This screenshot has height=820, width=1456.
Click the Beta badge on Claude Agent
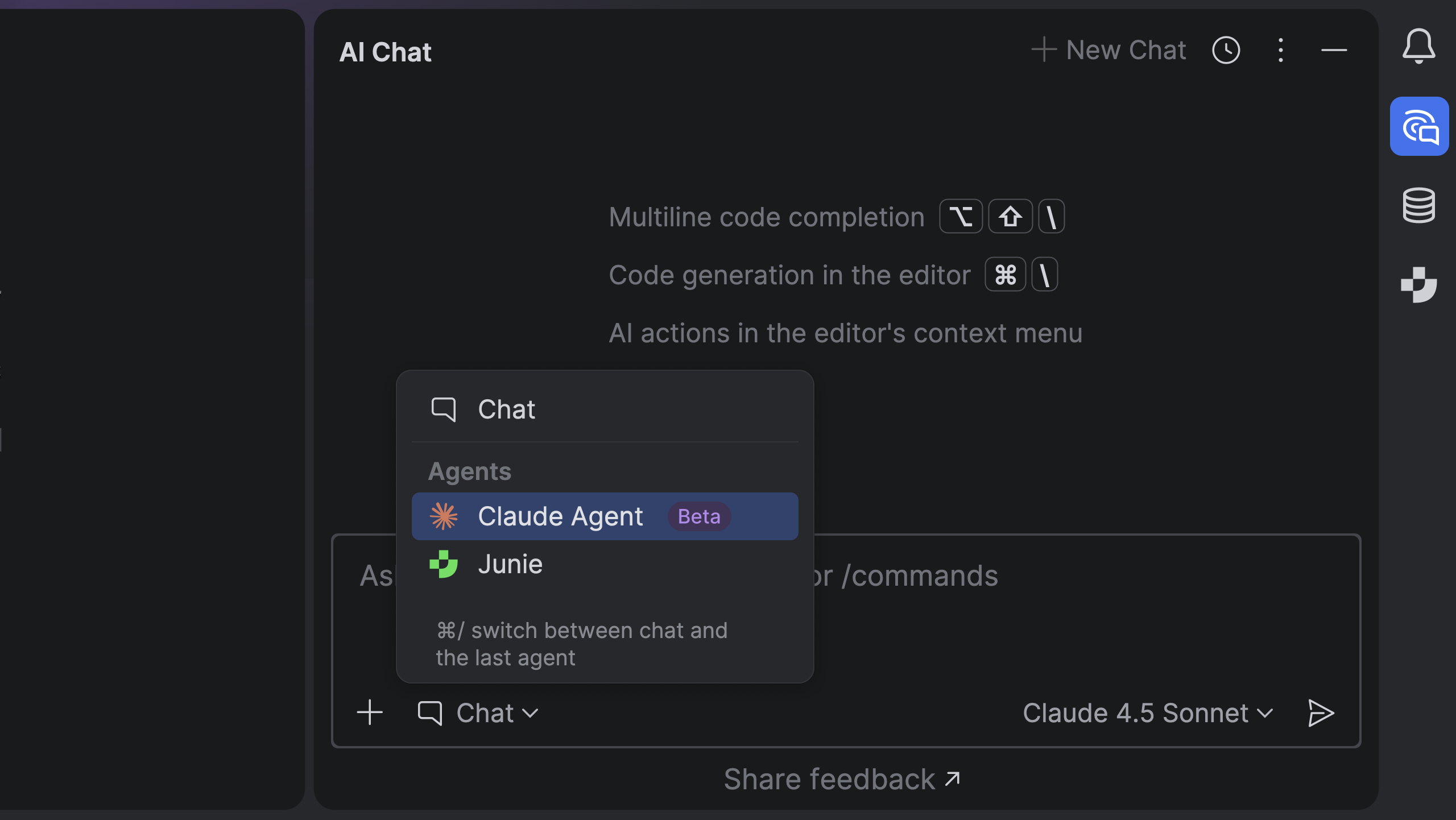pos(699,516)
